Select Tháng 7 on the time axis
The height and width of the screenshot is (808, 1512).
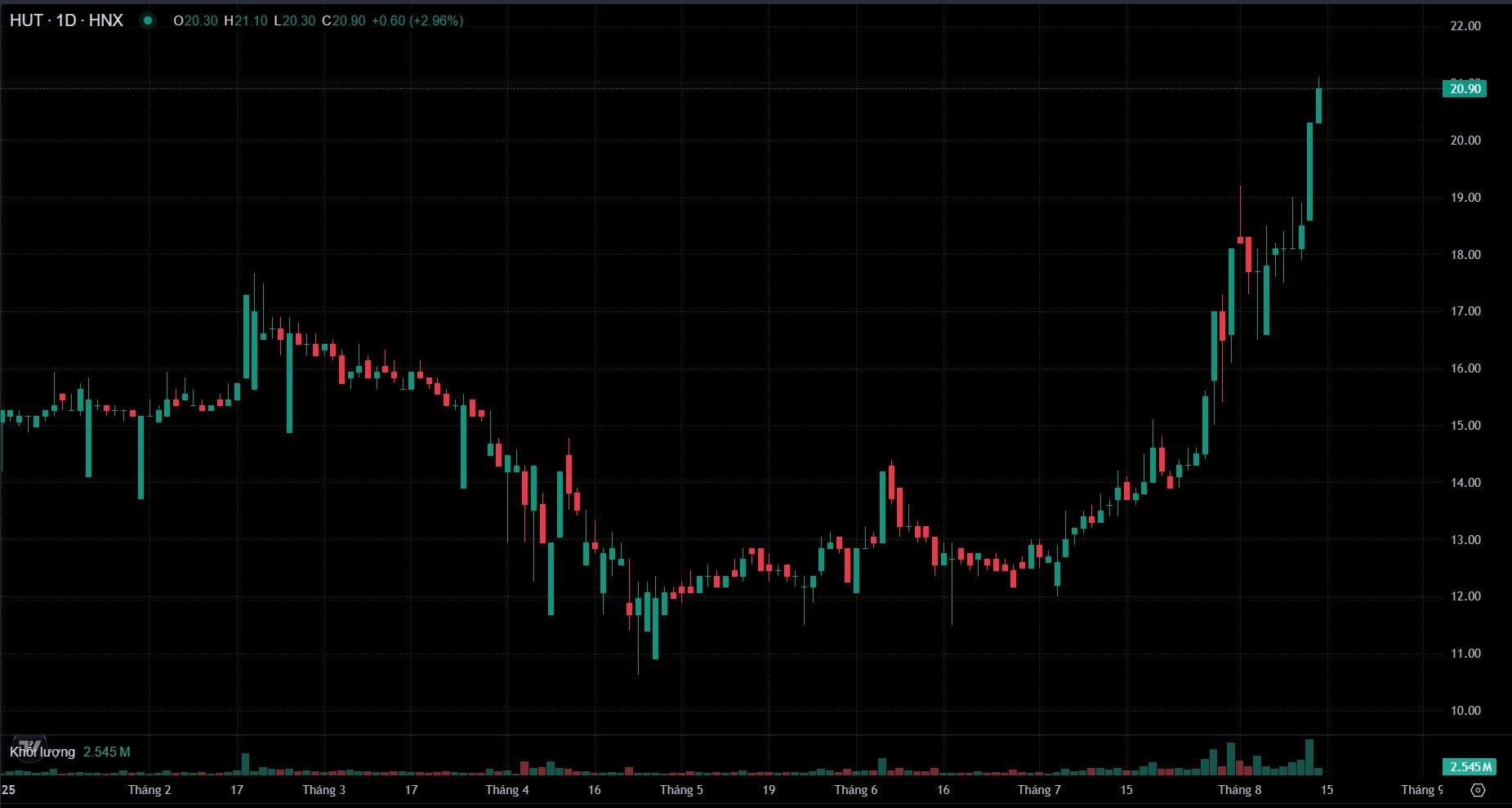[1038, 789]
